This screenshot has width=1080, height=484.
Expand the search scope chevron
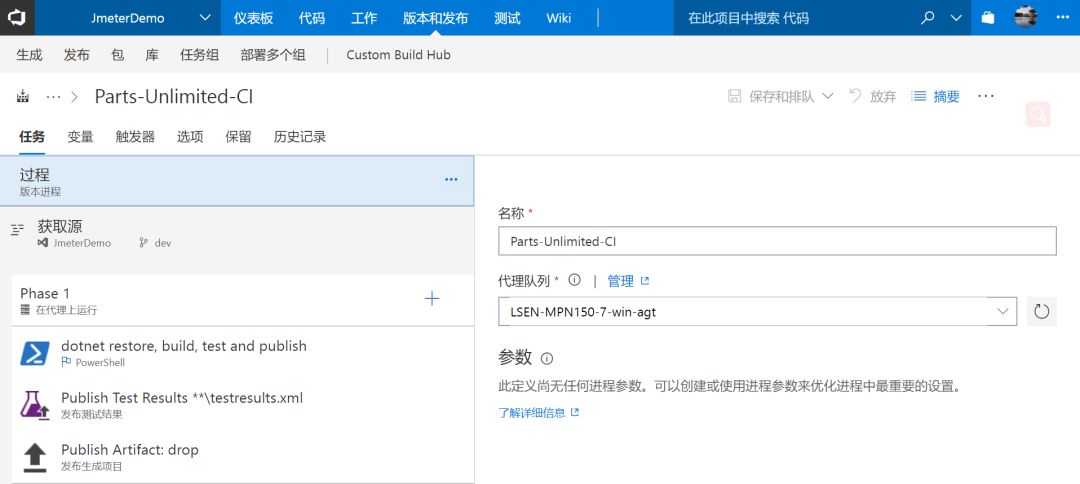coord(956,18)
